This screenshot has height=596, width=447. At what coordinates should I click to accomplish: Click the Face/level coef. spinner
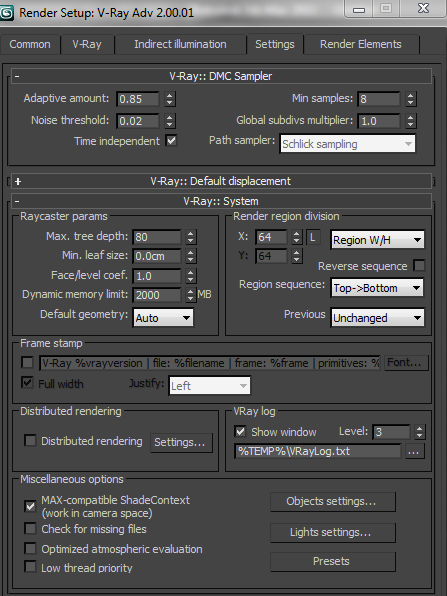(190, 276)
